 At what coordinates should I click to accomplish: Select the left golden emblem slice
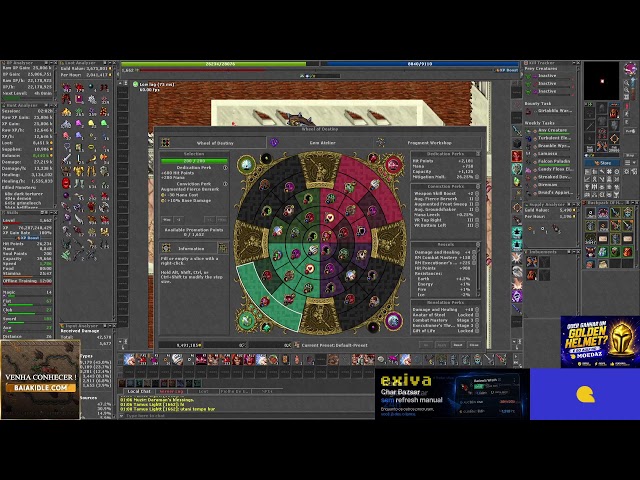pyautogui.click(x=250, y=242)
